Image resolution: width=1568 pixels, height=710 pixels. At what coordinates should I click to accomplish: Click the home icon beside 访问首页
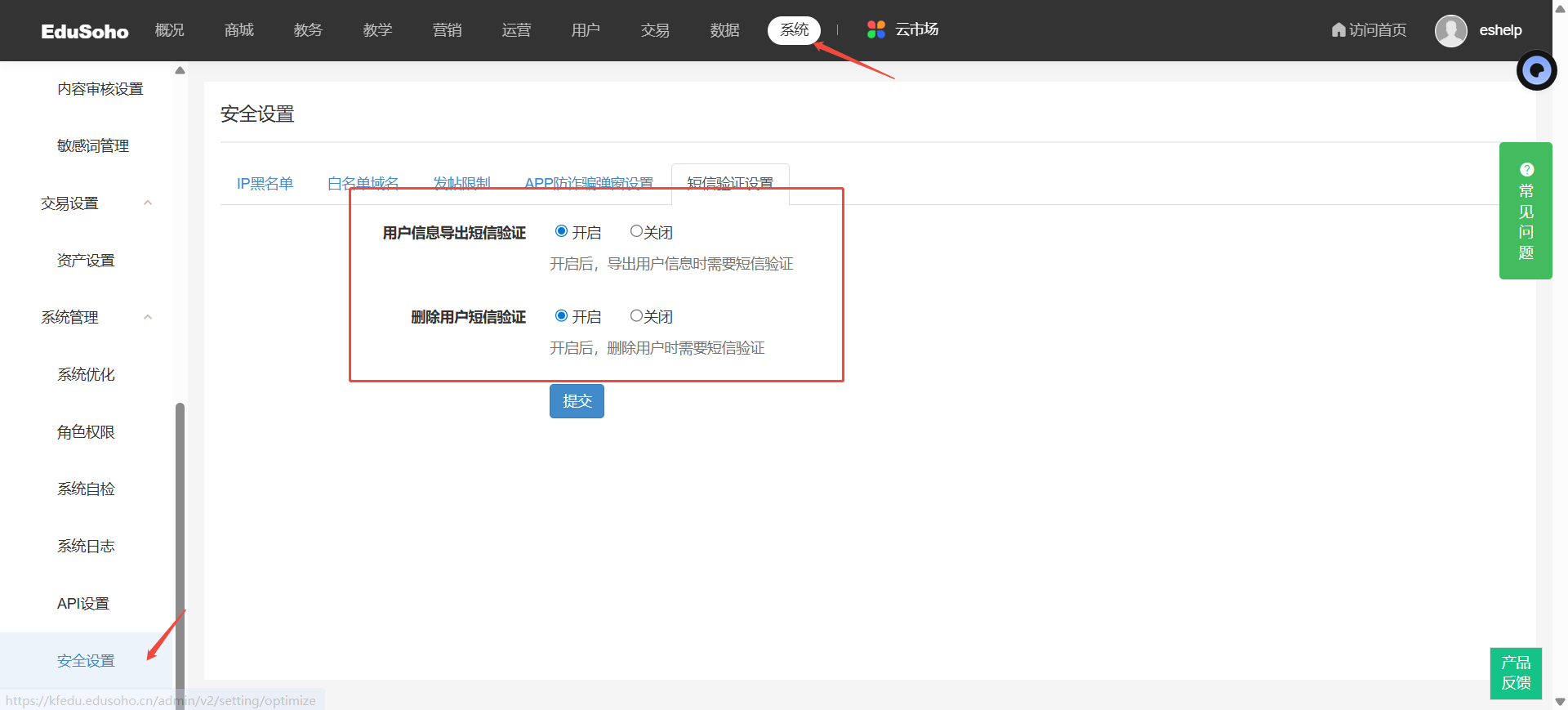[1338, 30]
